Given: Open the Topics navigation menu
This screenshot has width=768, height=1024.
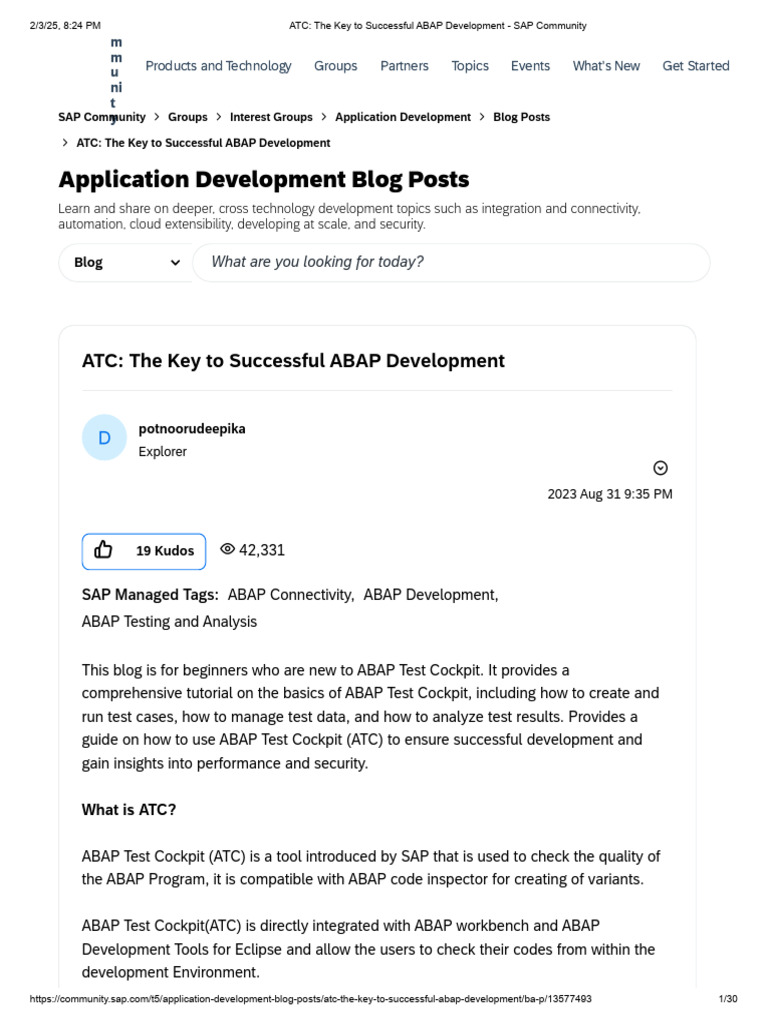Looking at the screenshot, I should (x=470, y=66).
